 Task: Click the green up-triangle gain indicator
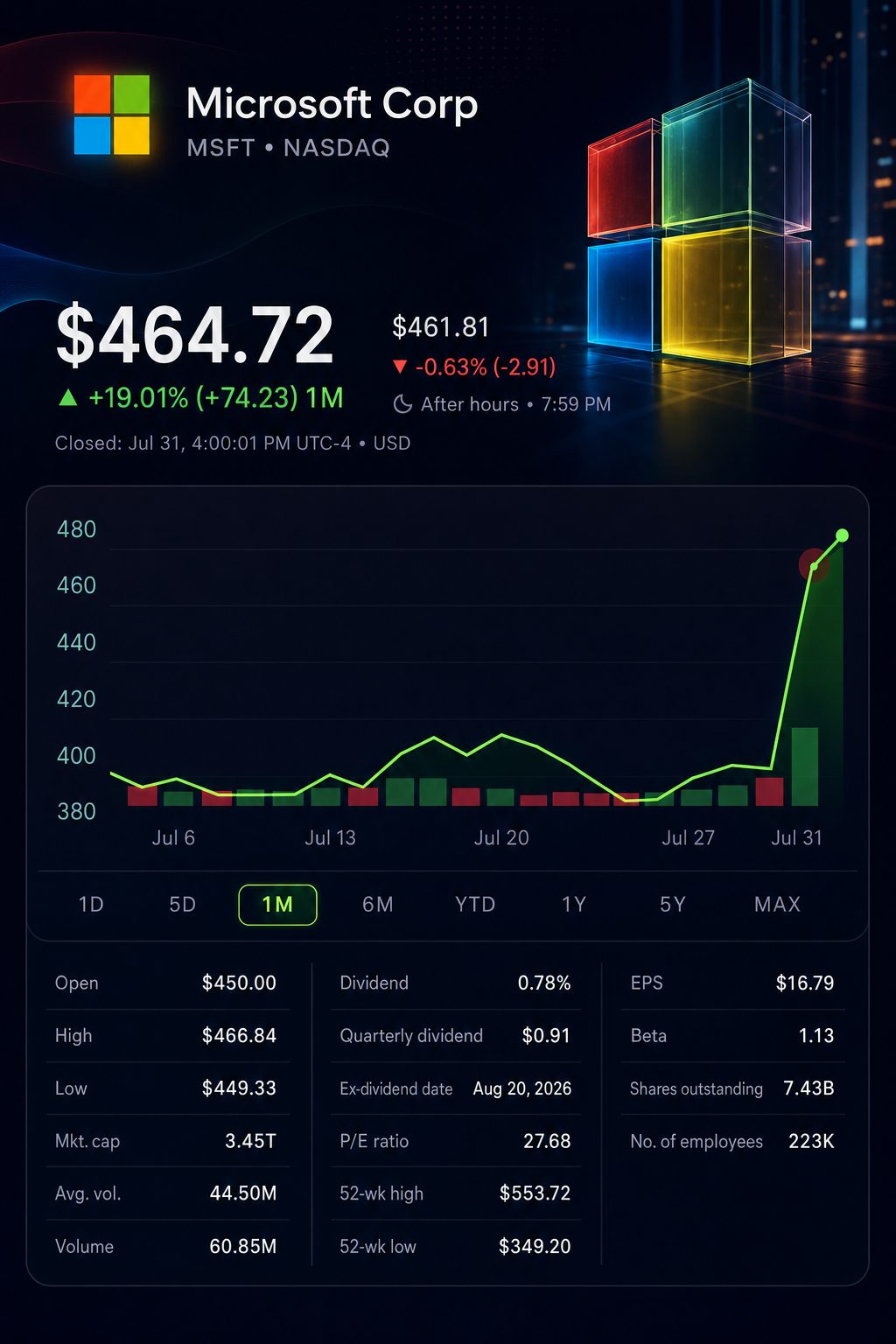pos(67,398)
